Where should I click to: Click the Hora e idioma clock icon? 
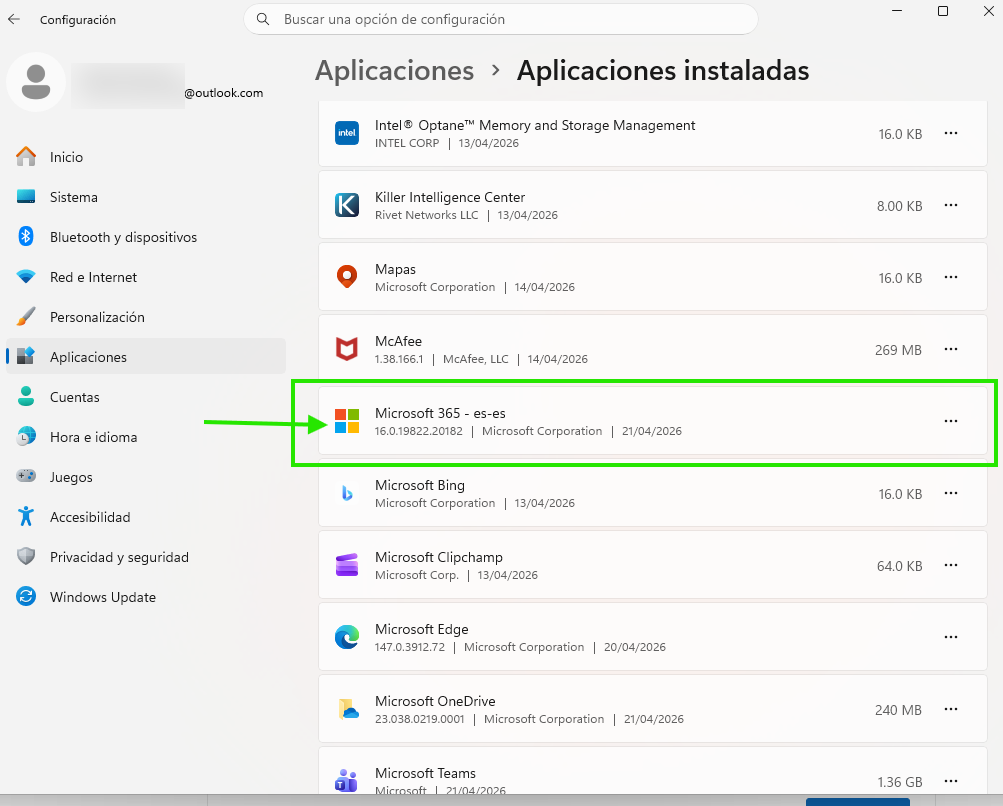(x=26, y=436)
